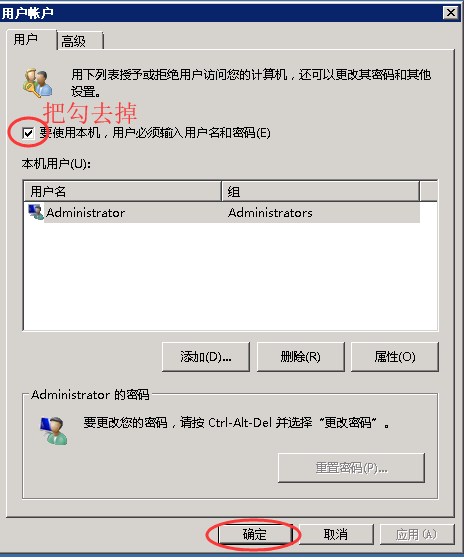Click the 应用(A) button
Image resolution: width=464 pixels, height=557 pixels.
(417, 534)
